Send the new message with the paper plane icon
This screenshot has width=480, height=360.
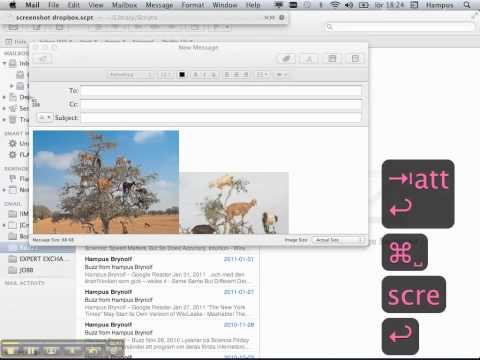(42, 59)
